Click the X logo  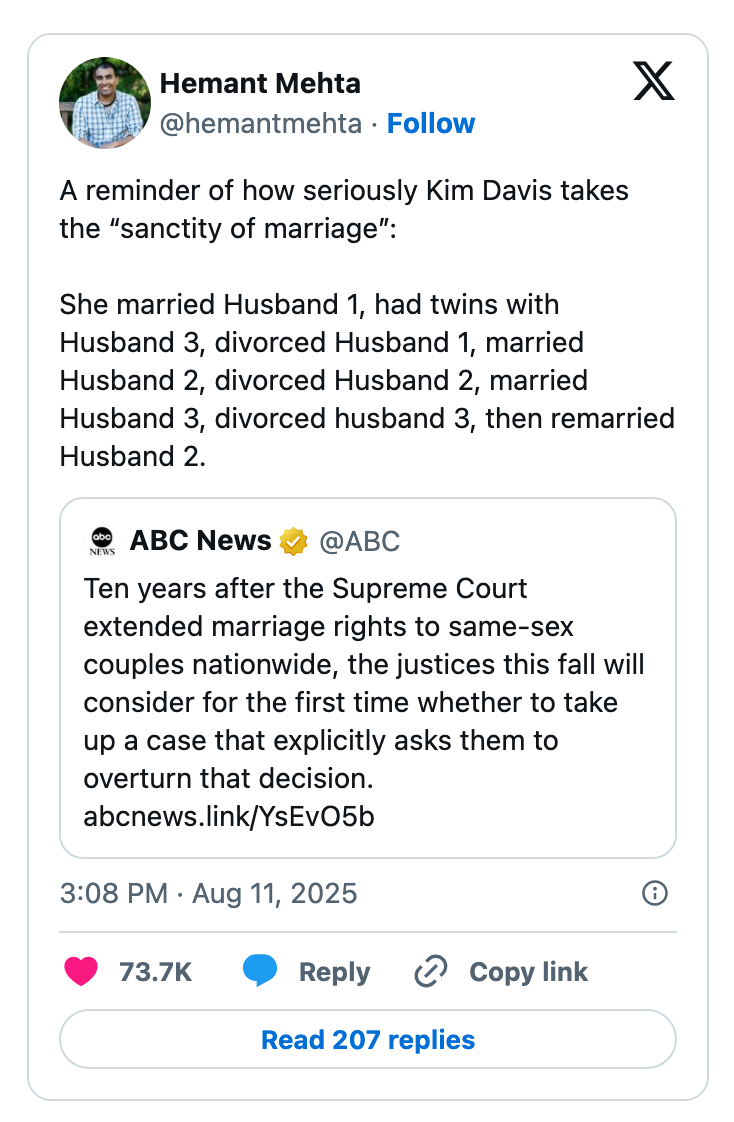click(x=655, y=81)
